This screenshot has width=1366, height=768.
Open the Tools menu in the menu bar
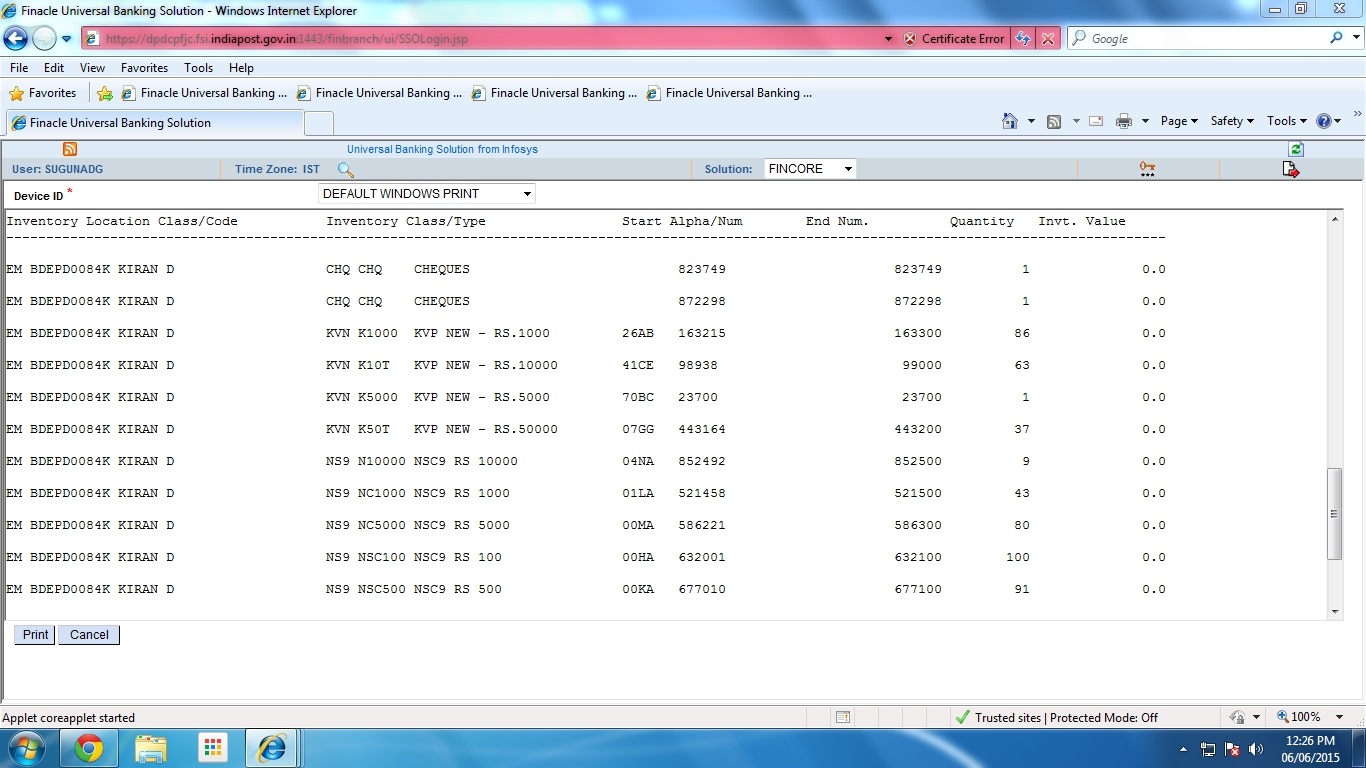198,68
